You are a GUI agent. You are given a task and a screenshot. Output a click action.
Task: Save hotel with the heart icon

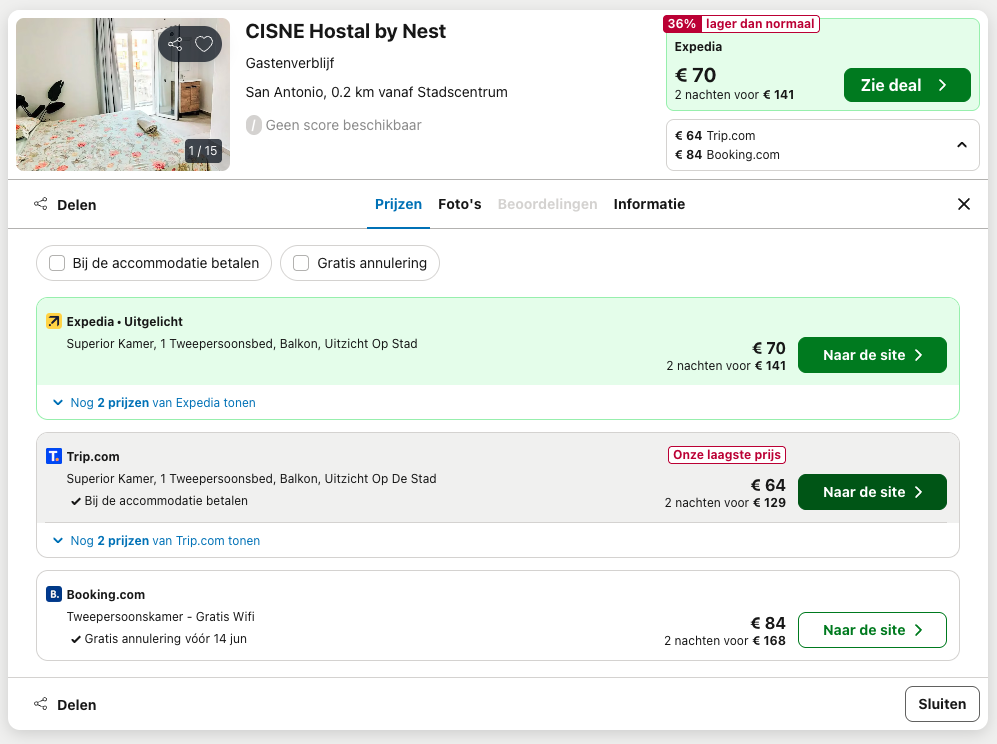[203, 44]
